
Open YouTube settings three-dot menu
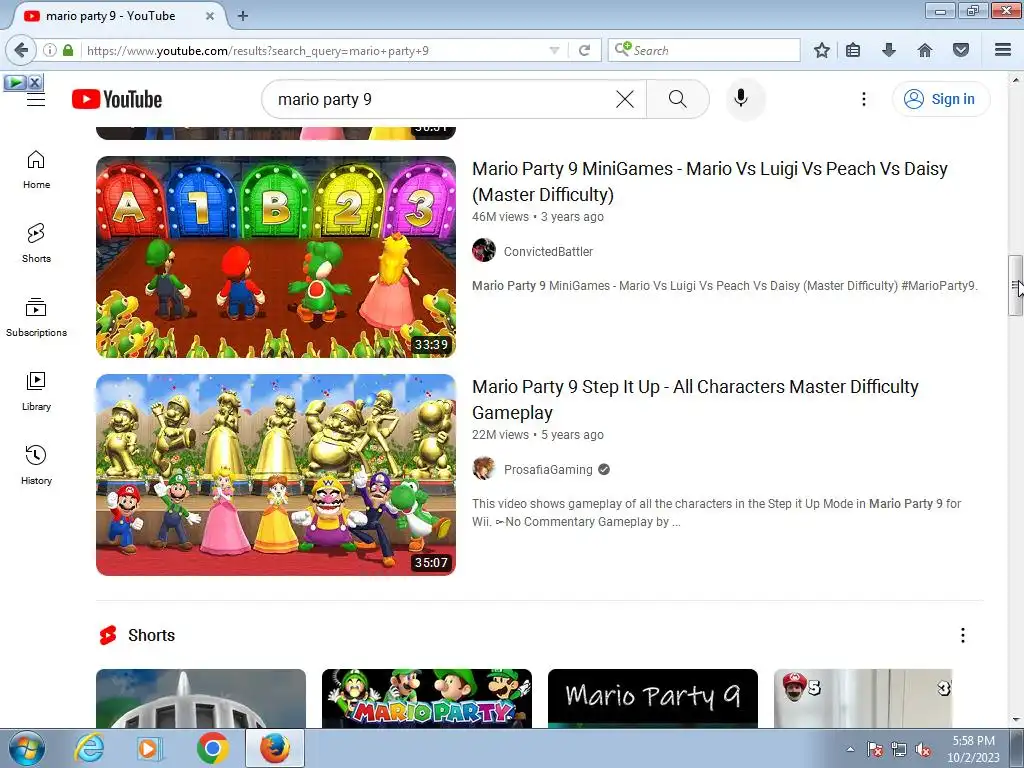pyautogui.click(x=863, y=99)
